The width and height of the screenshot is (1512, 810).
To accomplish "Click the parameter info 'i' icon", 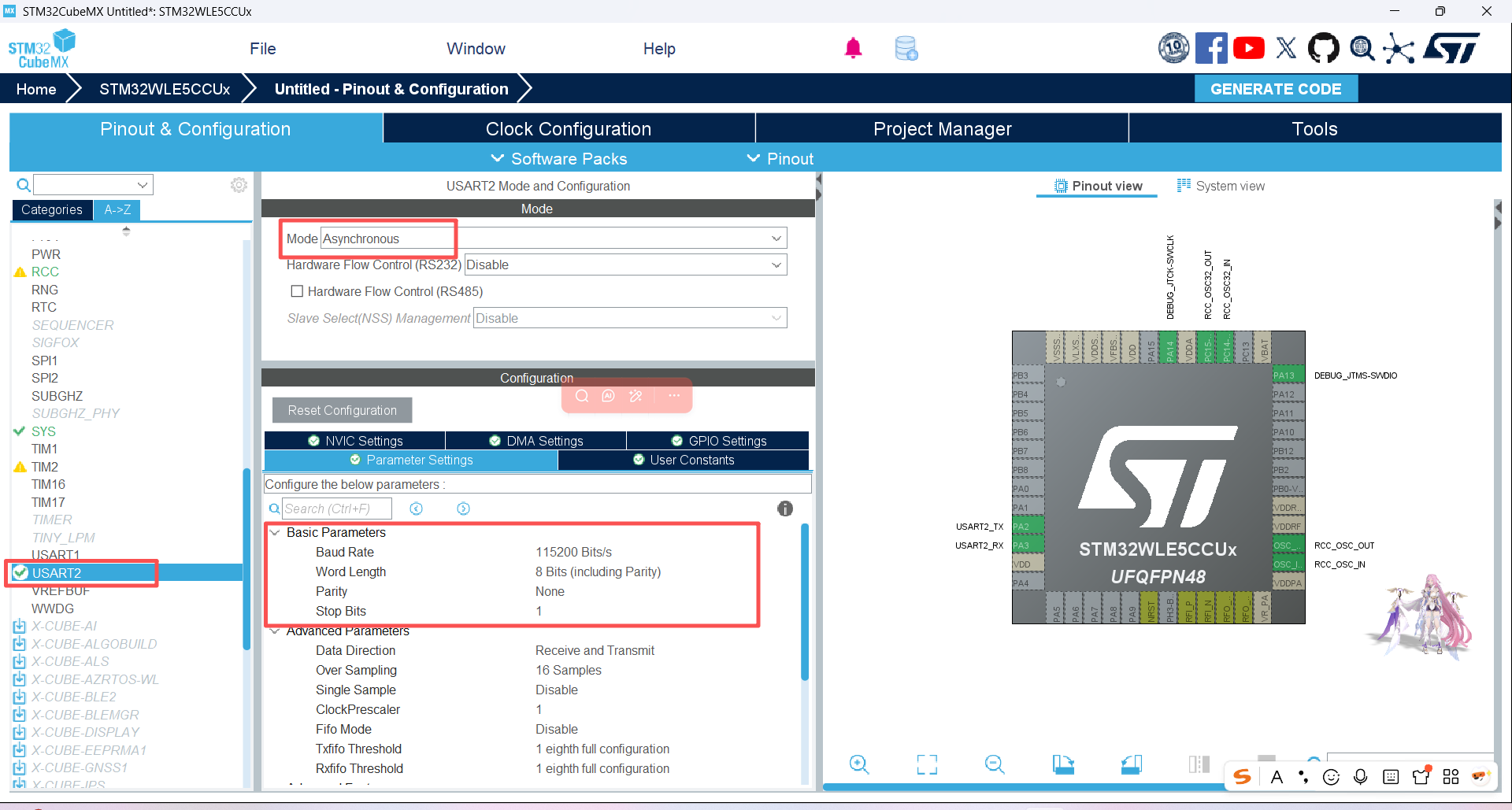I will click(x=785, y=509).
